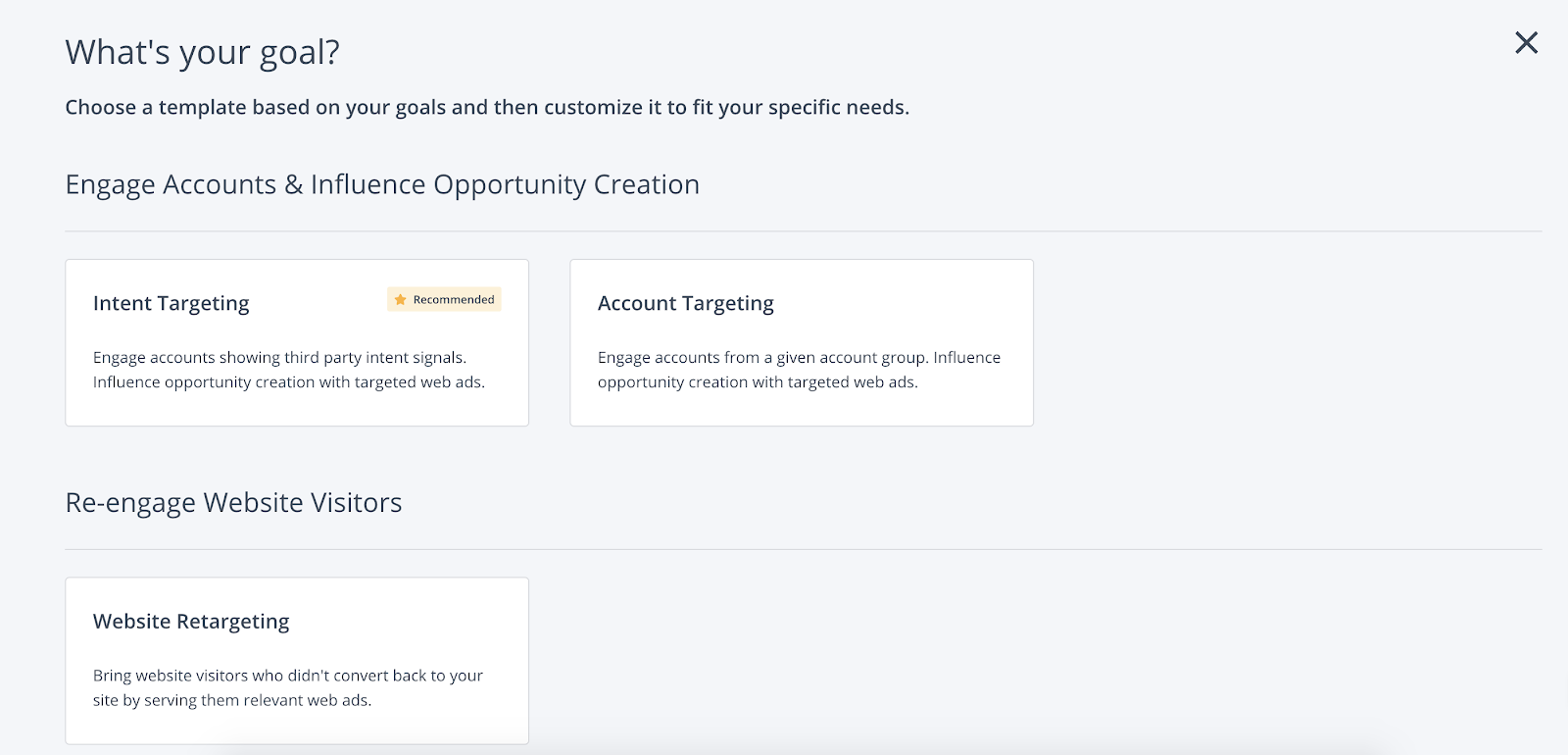Screen dimensions: 1568x755
Task: Click the Website Retargeting card title
Action: tap(191, 622)
